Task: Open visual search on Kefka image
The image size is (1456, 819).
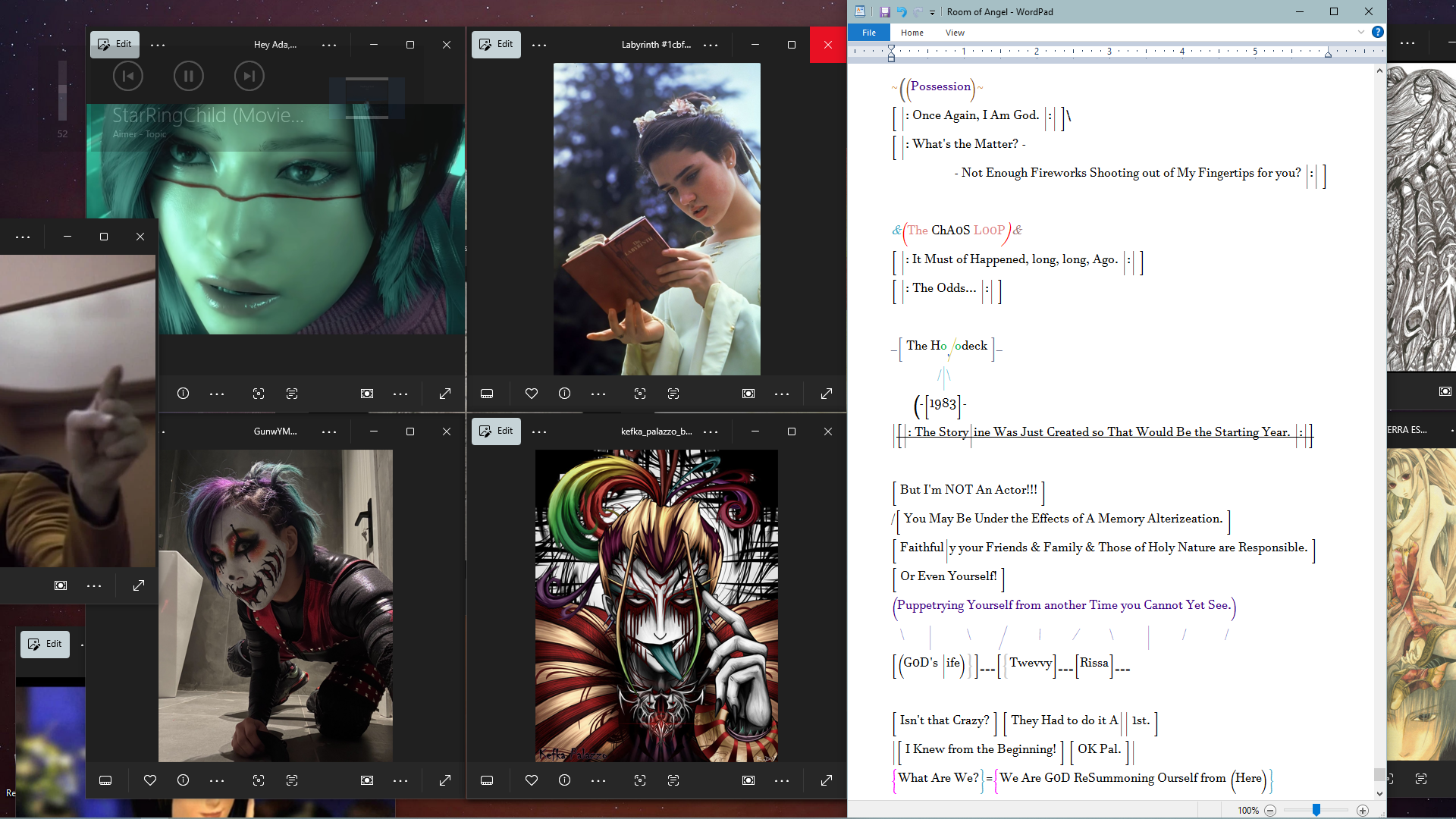Action: pos(640,780)
